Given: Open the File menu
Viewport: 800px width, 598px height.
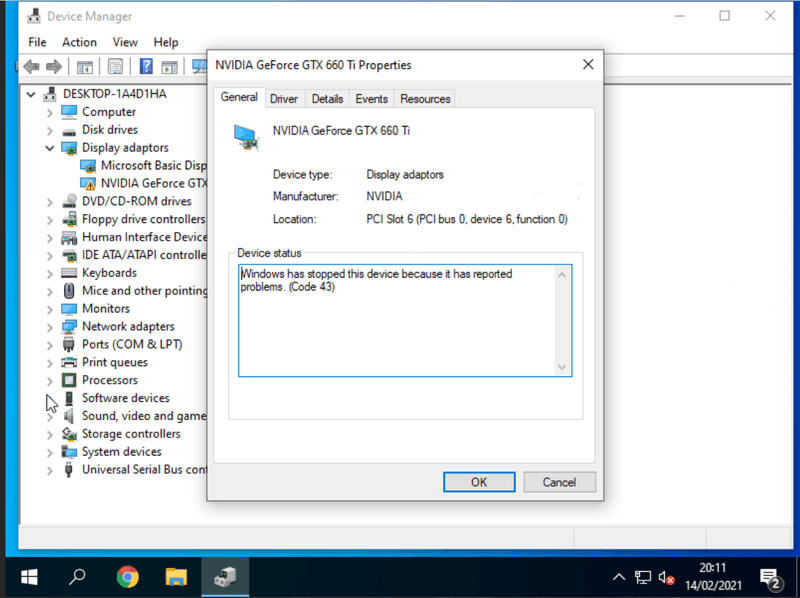Looking at the screenshot, I should click(37, 42).
